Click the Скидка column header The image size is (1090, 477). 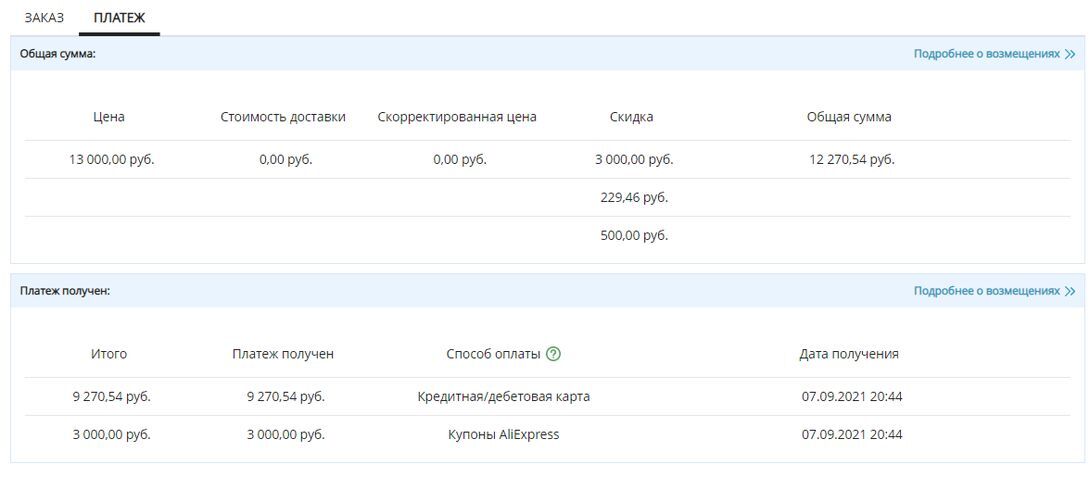(631, 117)
